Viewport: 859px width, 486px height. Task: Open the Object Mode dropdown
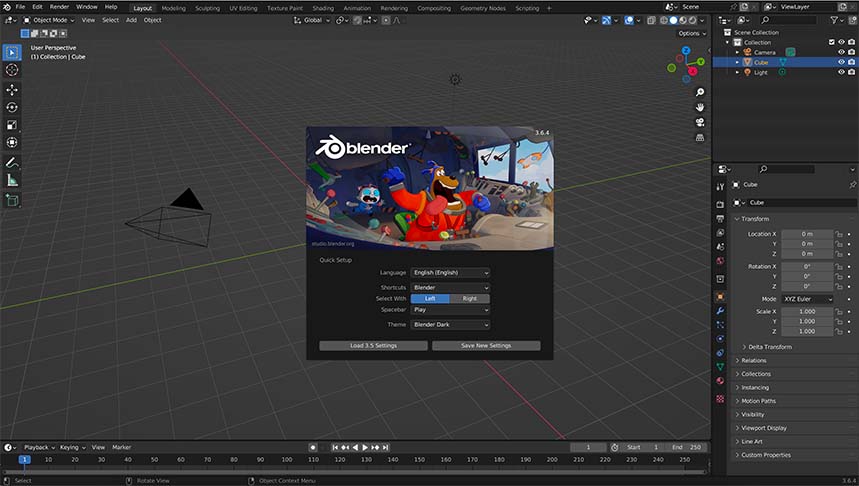point(49,20)
